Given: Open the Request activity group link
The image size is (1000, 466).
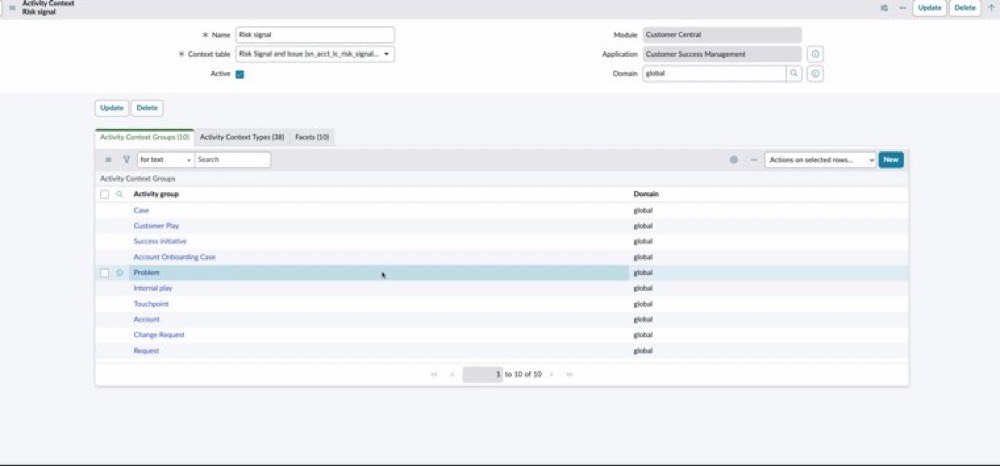Looking at the screenshot, I should pyautogui.click(x=146, y=351).
